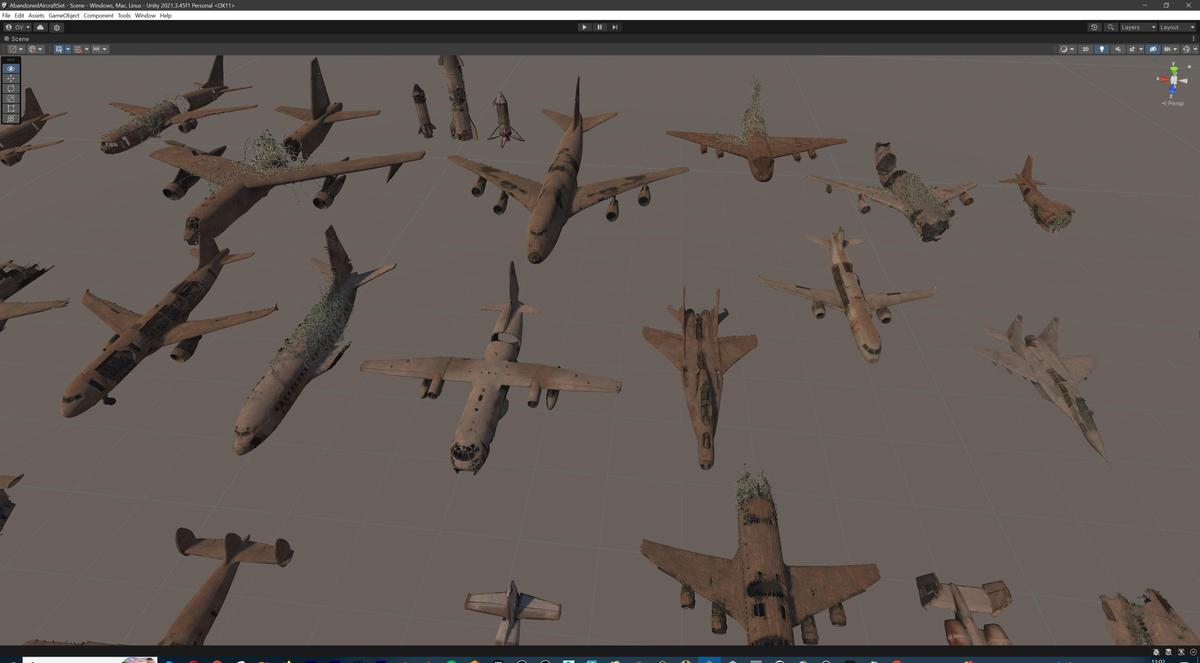Click the Scene tab's three-dot options menu

click(x=1194, y=38)
